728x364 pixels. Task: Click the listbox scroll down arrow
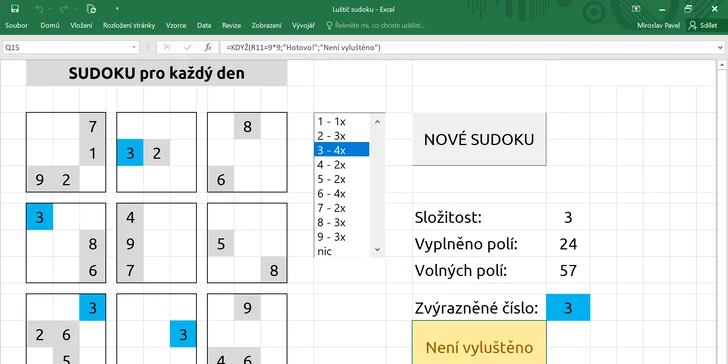tap(377, 249)
